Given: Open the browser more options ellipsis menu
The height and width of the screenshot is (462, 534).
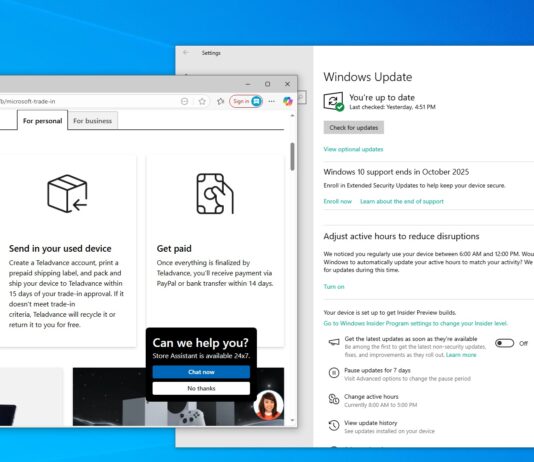Looking at the screenshot, I should tap(271, 101).
